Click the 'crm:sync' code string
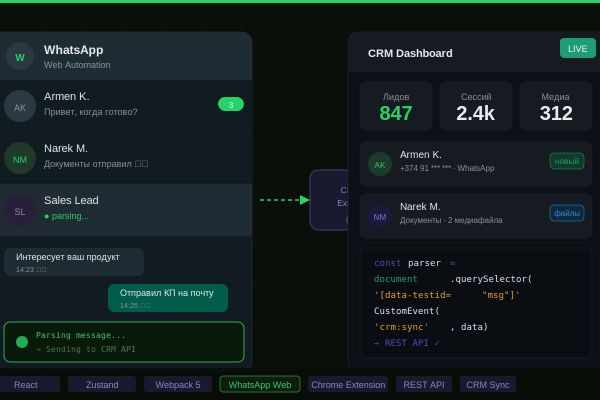This screenshot has height=400, width=600. point(401,327)
